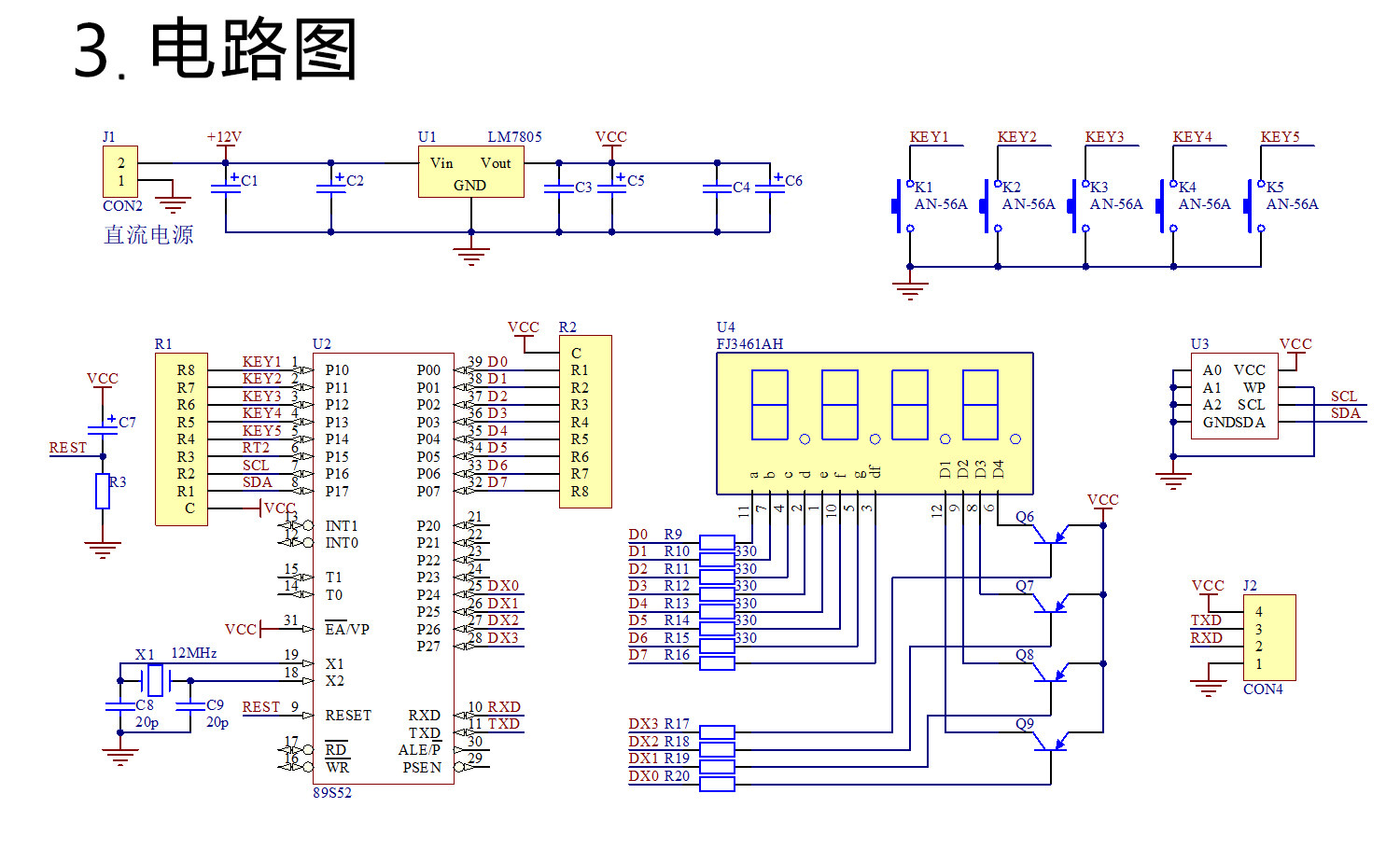The height and width of the screenshot is (863, 1400).
Task: Click the J1 CON2 power connector
Action: coord(120,172)
